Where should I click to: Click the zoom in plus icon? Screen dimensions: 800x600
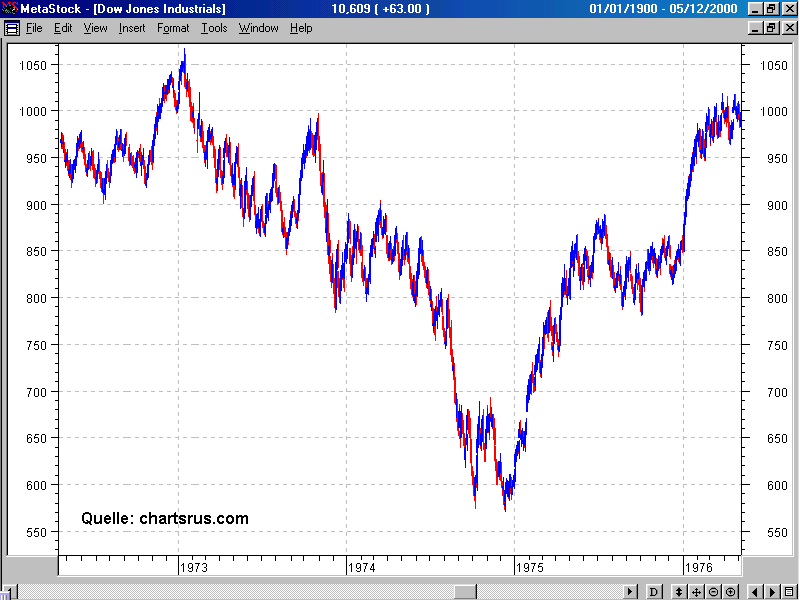coord(731,592)
